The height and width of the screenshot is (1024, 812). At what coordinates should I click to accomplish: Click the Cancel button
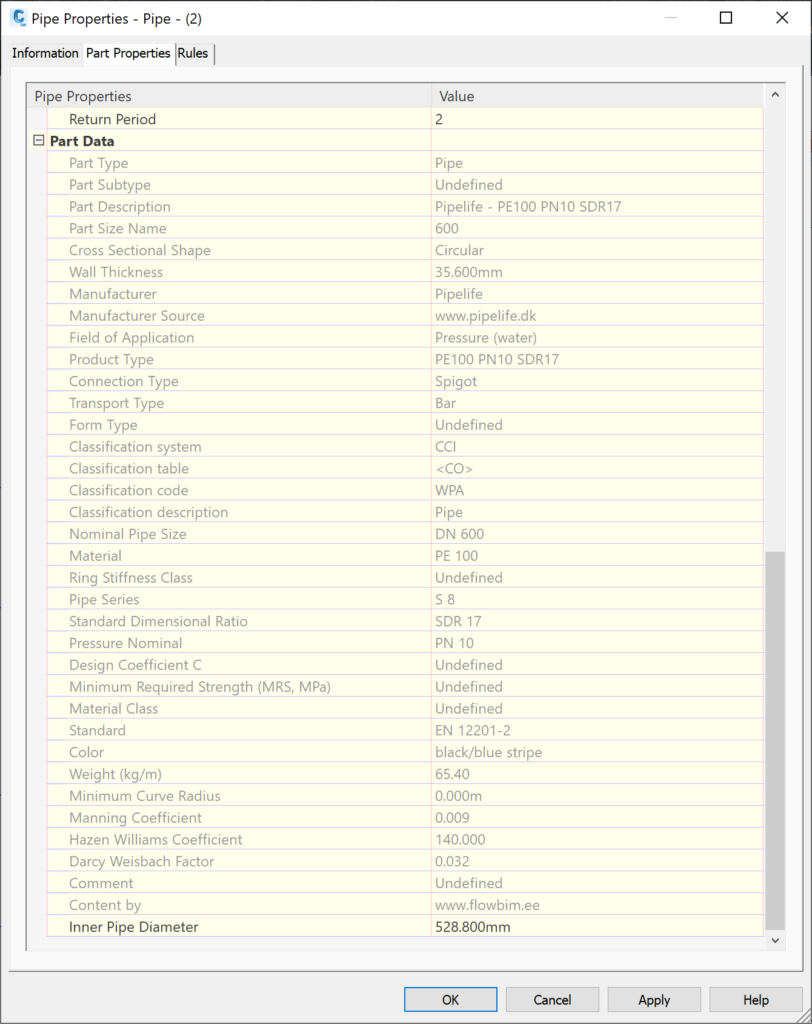[552, 999]
